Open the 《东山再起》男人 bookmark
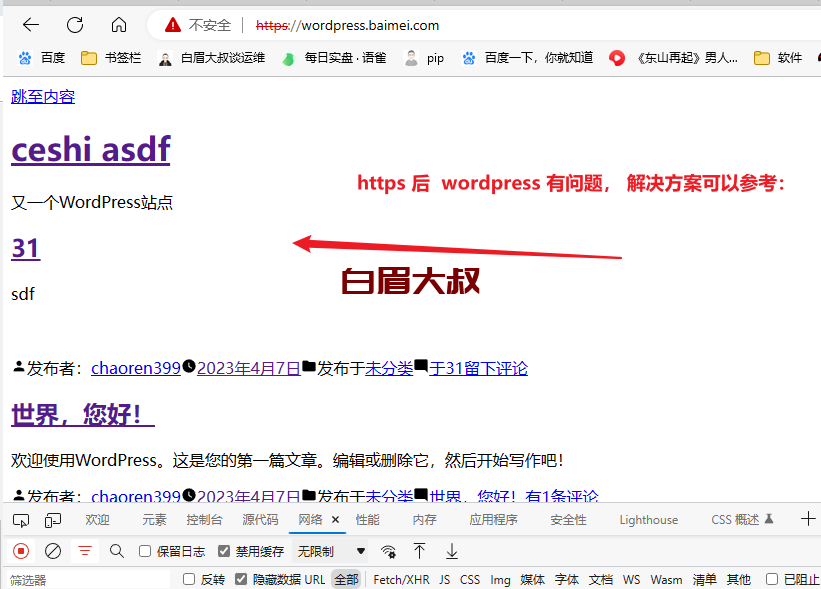The height and width of the screenshot is (589, 821). point(673,58)
